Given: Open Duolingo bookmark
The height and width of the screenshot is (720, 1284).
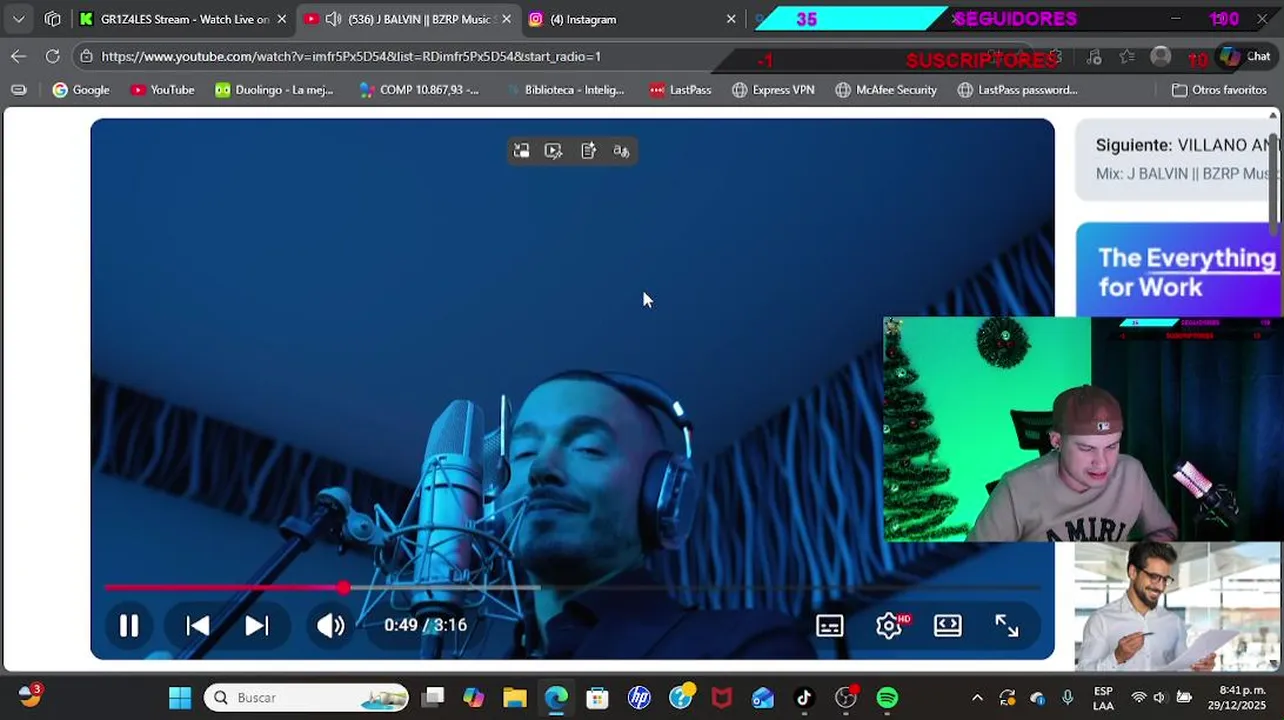Looking at the screenshot, I should 274,90.
